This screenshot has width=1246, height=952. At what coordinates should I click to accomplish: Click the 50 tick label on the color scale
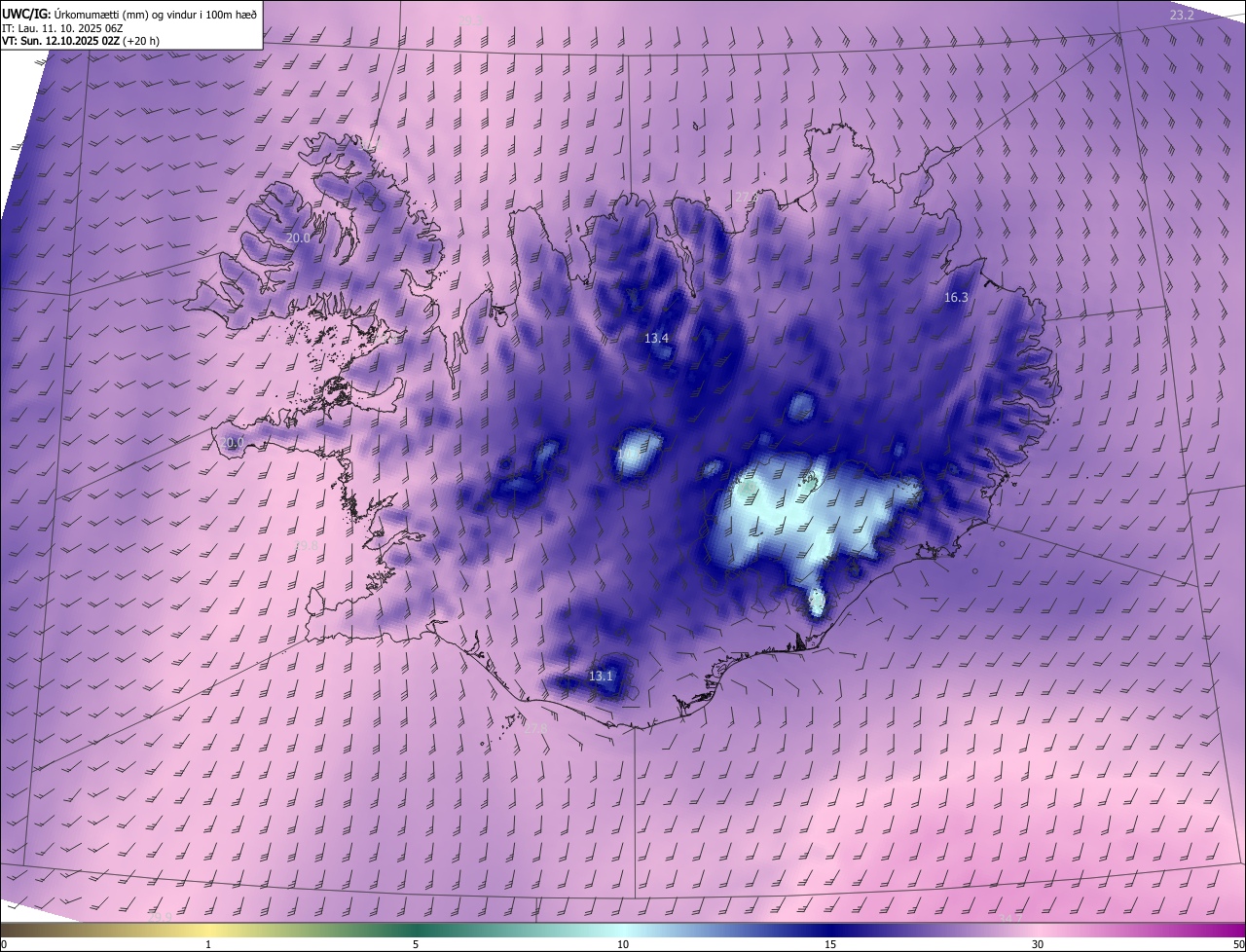click(1238, 944)
